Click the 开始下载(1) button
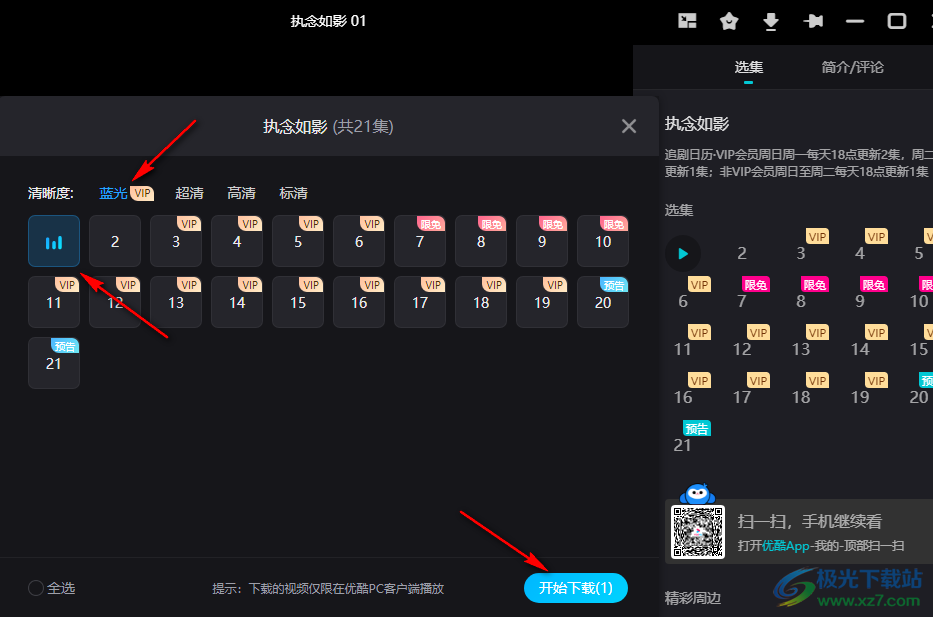 point(575,588)
